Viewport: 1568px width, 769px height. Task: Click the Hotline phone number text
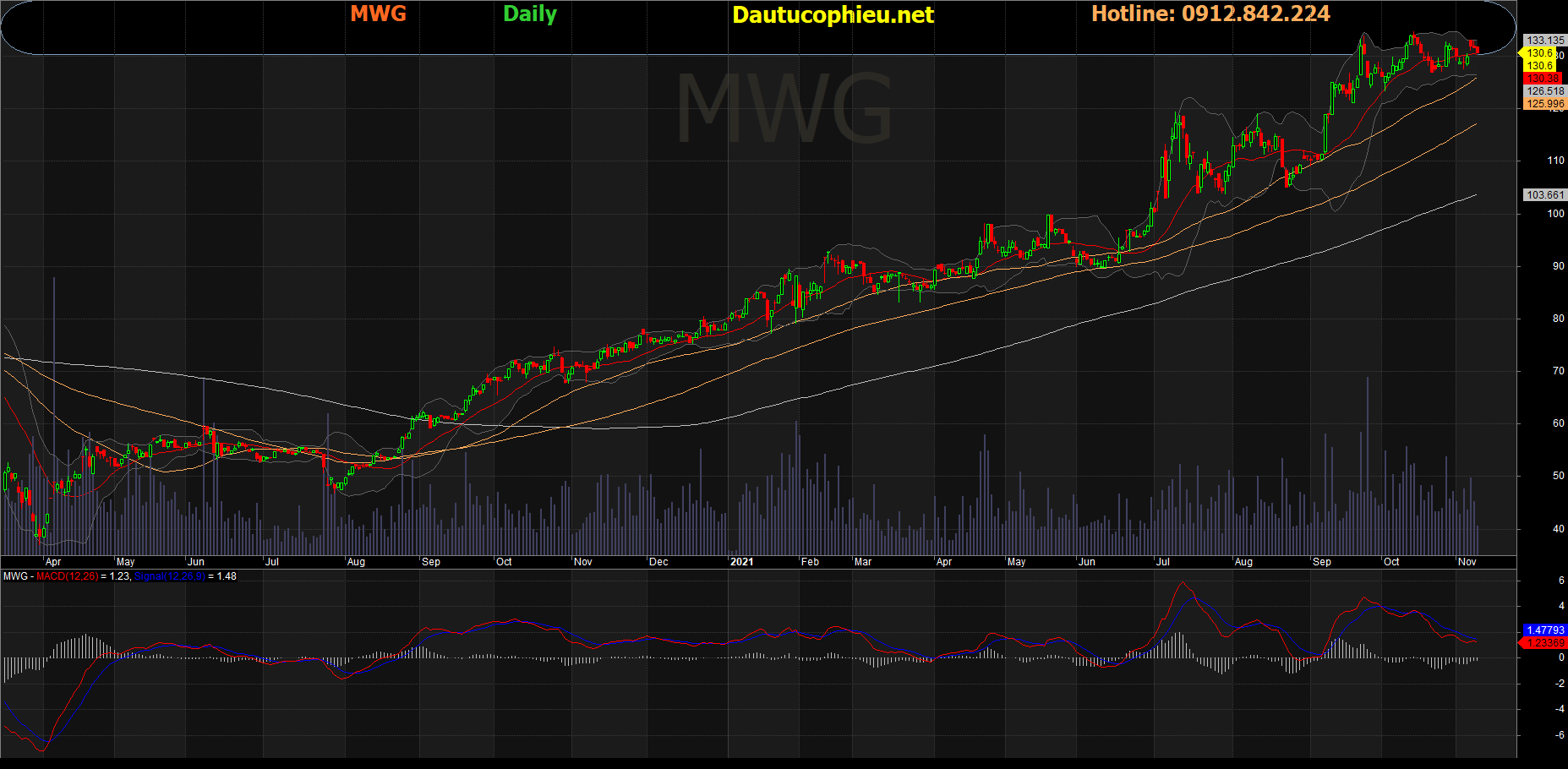click(x=1210, y=14)
